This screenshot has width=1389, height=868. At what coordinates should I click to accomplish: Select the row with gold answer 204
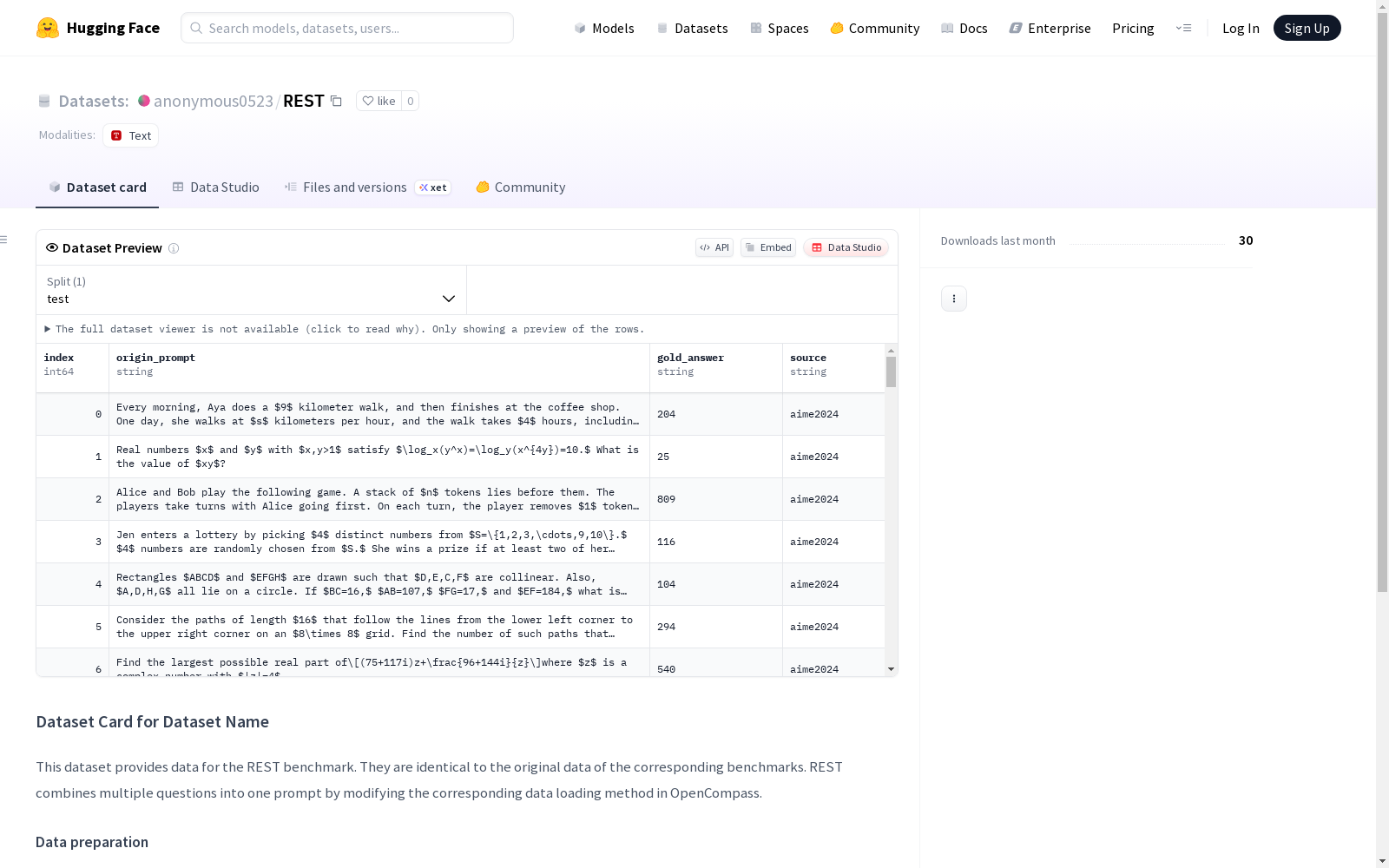(460, 414)
